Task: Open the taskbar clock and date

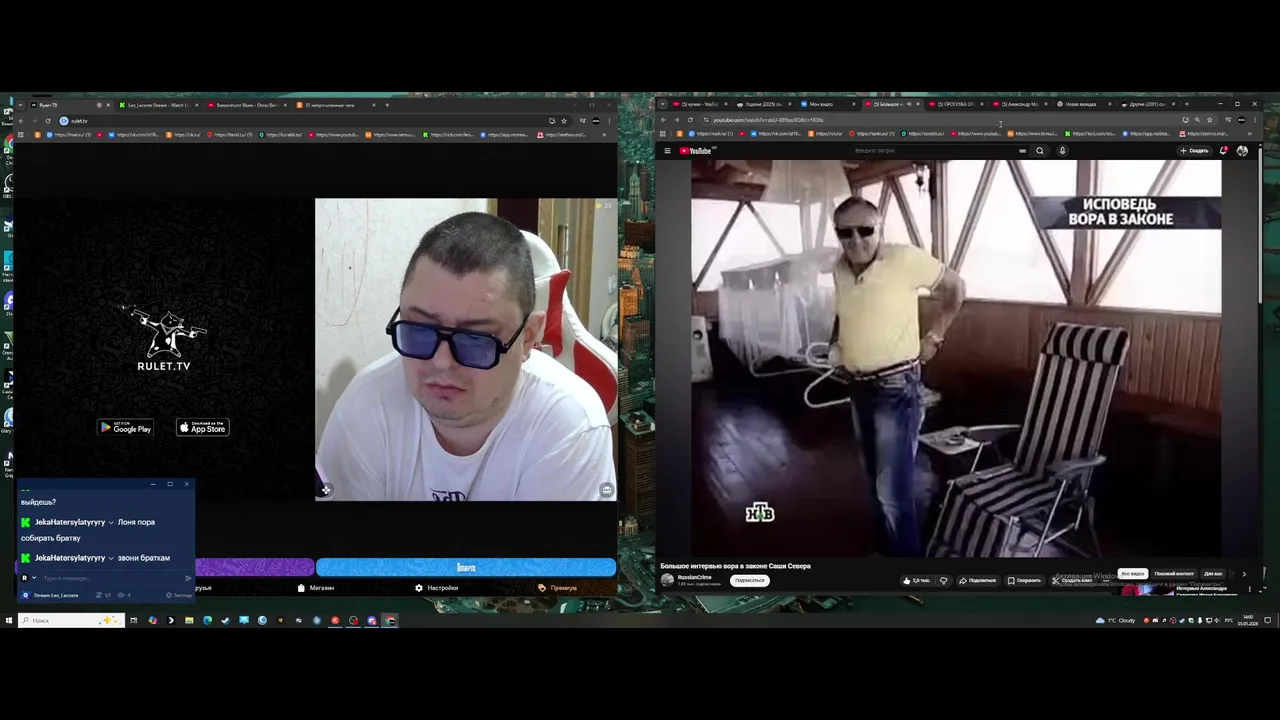Action: (1248, 620)
